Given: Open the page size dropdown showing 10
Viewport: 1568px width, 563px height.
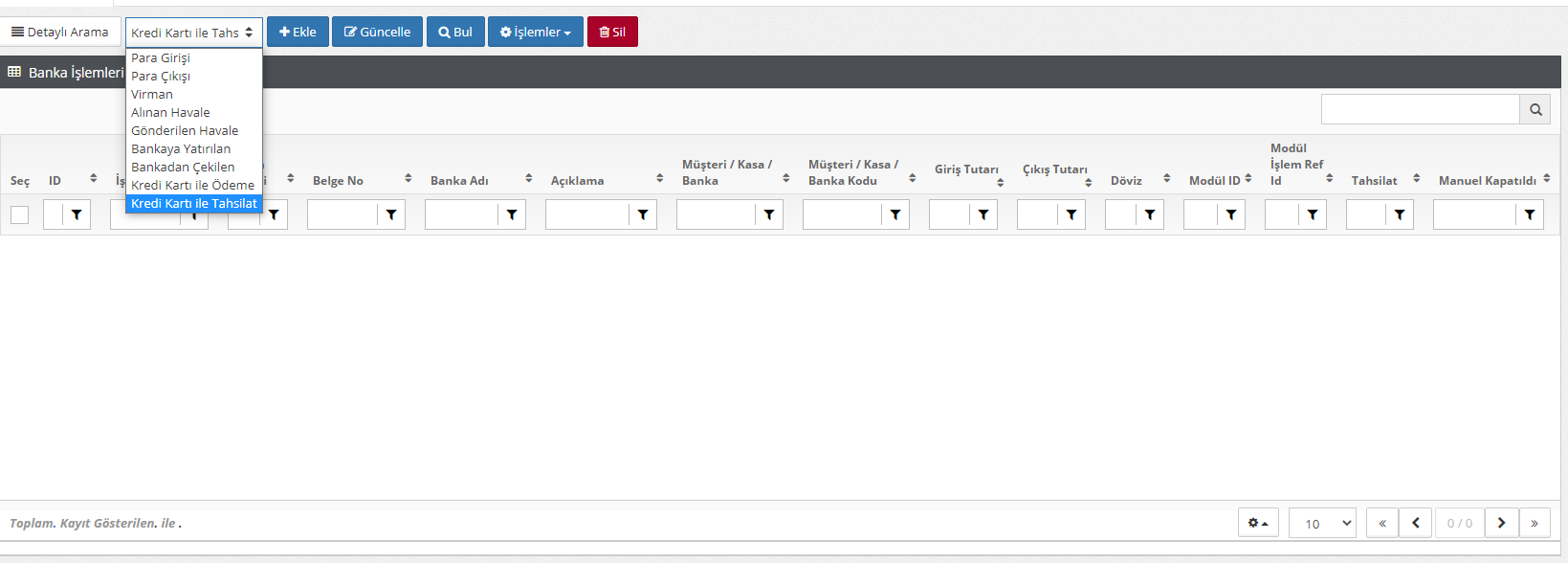Looking at the screenshot, I should pyautogui.click(x=1322, y=523).
